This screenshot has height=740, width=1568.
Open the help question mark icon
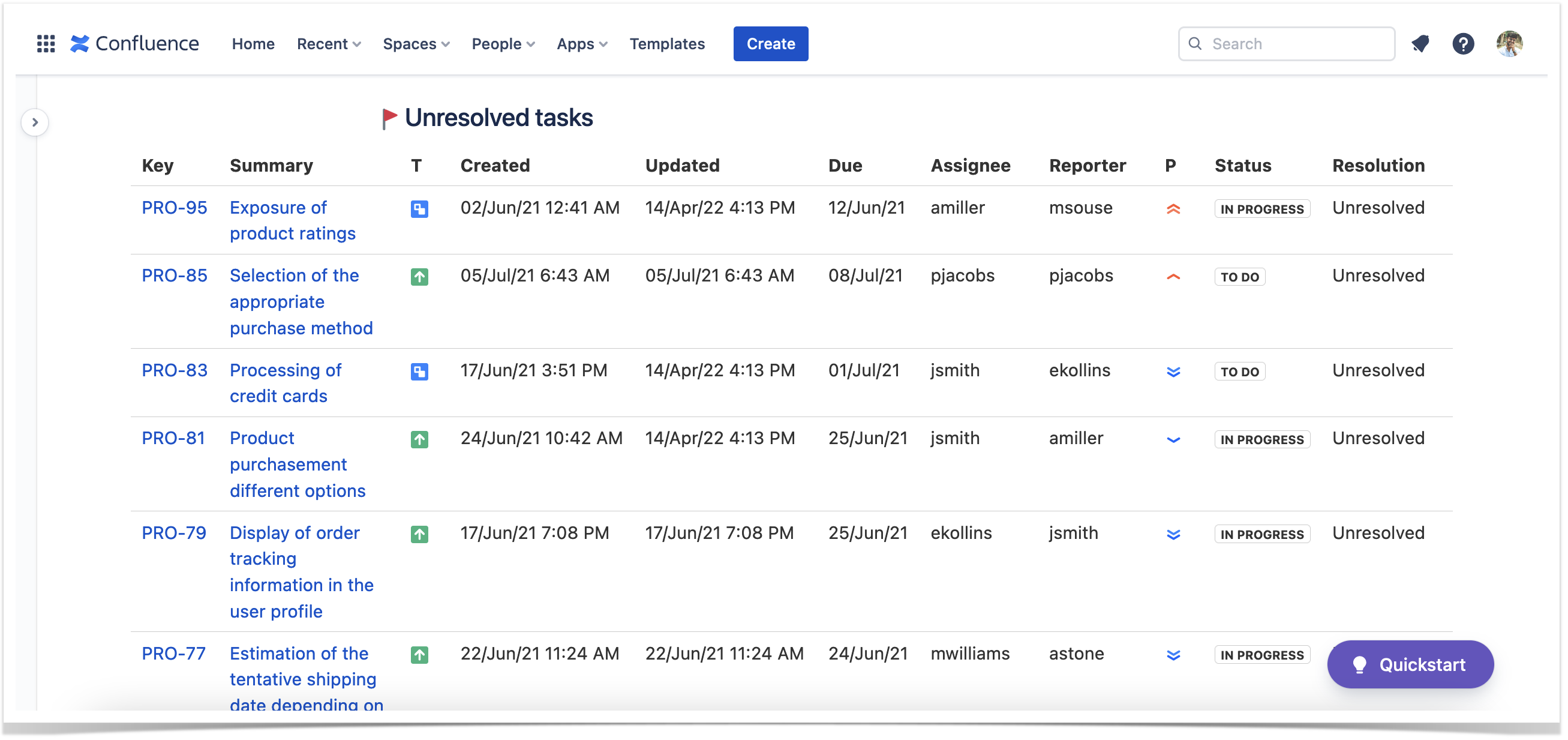pyautogui.click(x=1462, y=44)
